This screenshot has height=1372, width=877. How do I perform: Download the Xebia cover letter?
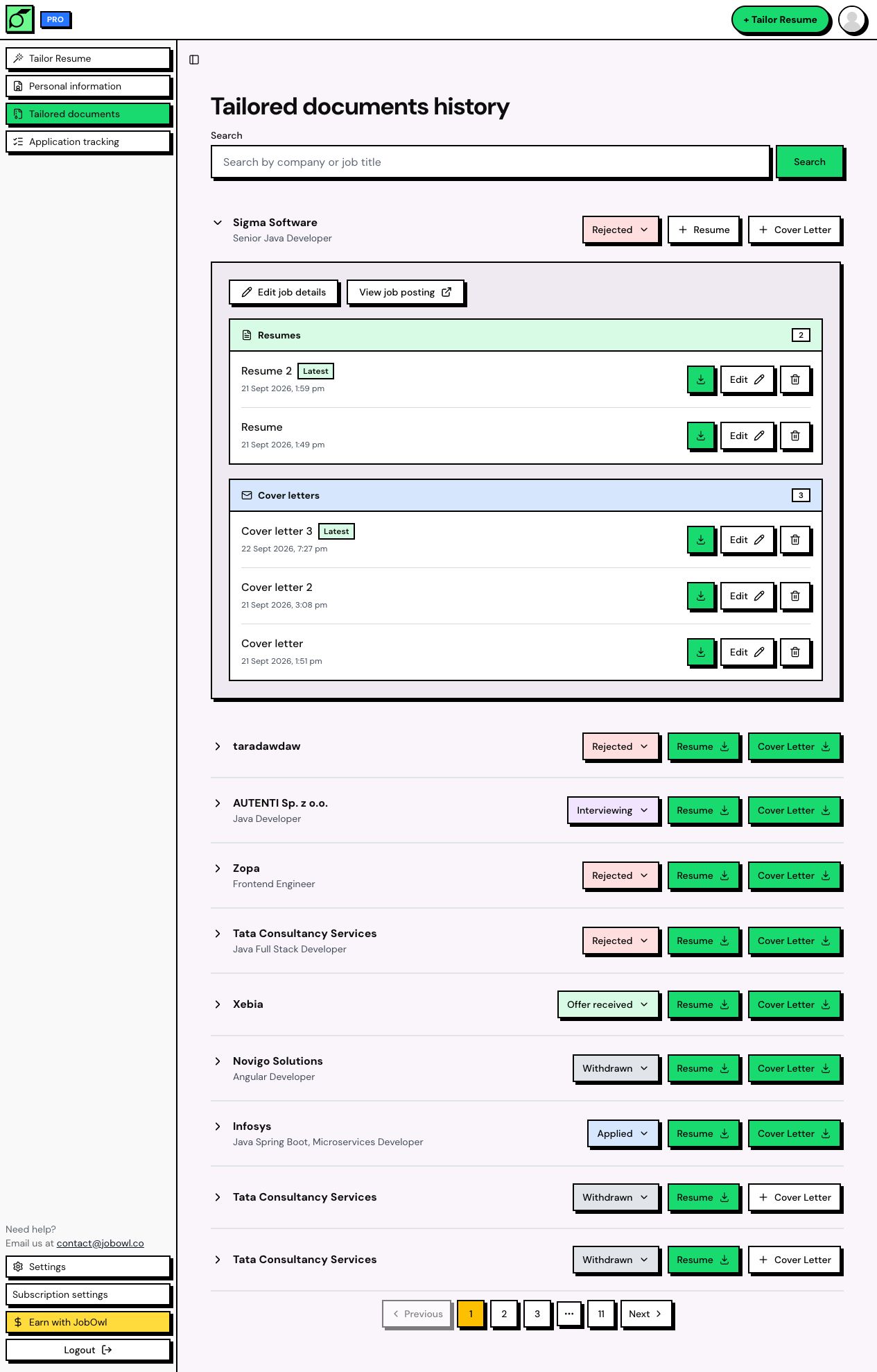pos(794,1004)
